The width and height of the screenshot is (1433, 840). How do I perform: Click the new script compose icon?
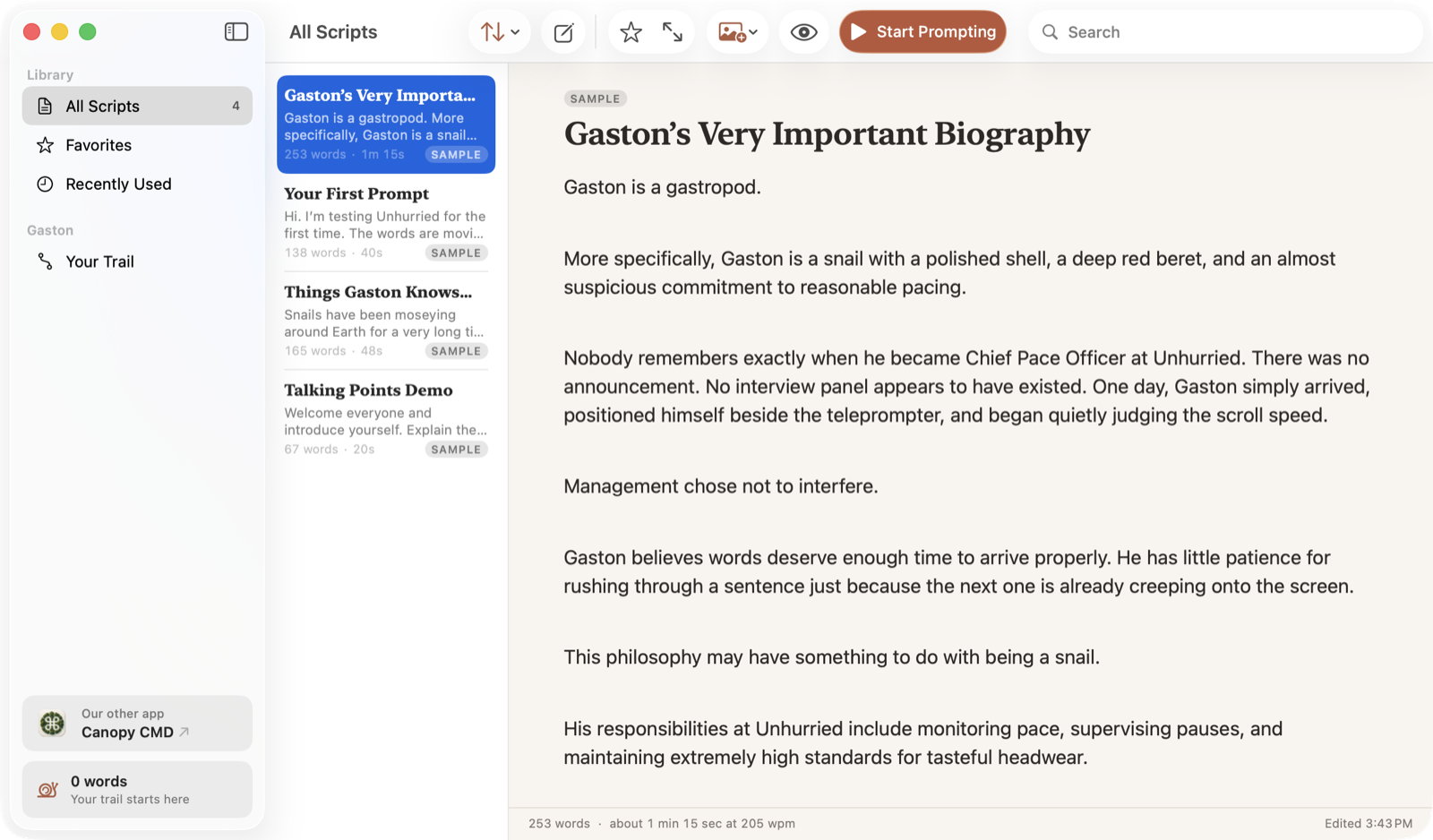click(563, 33)
